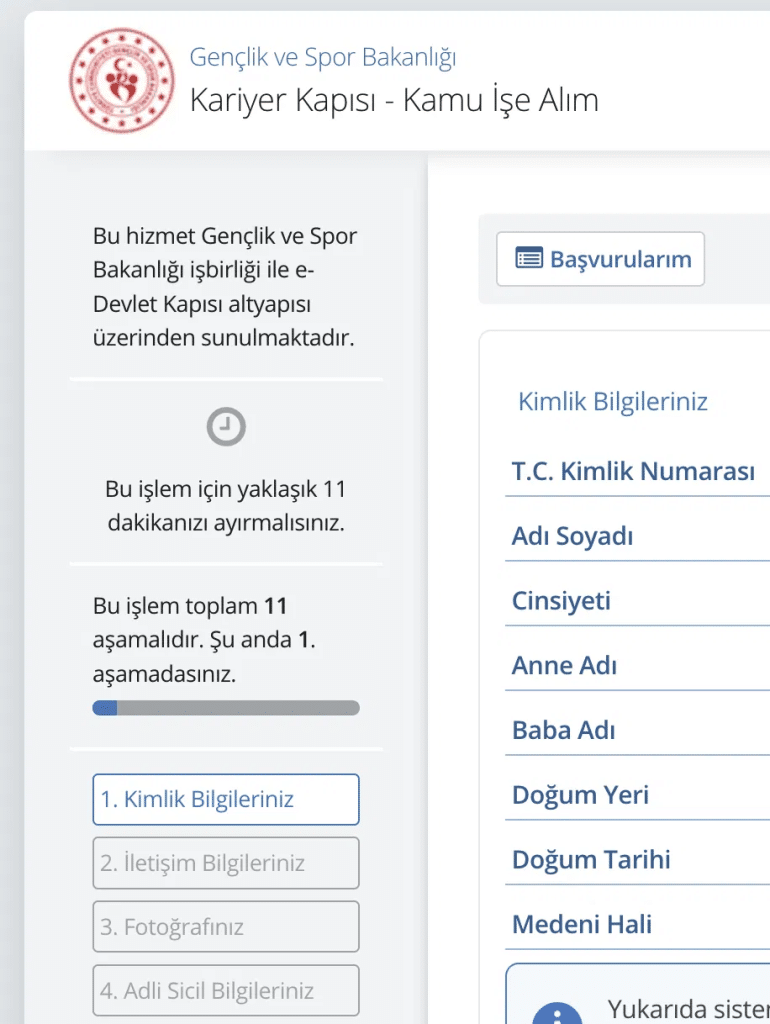
Task: Click the list icon on Başvurularım button
Action: pyautogui.click(x=529, y=259)
